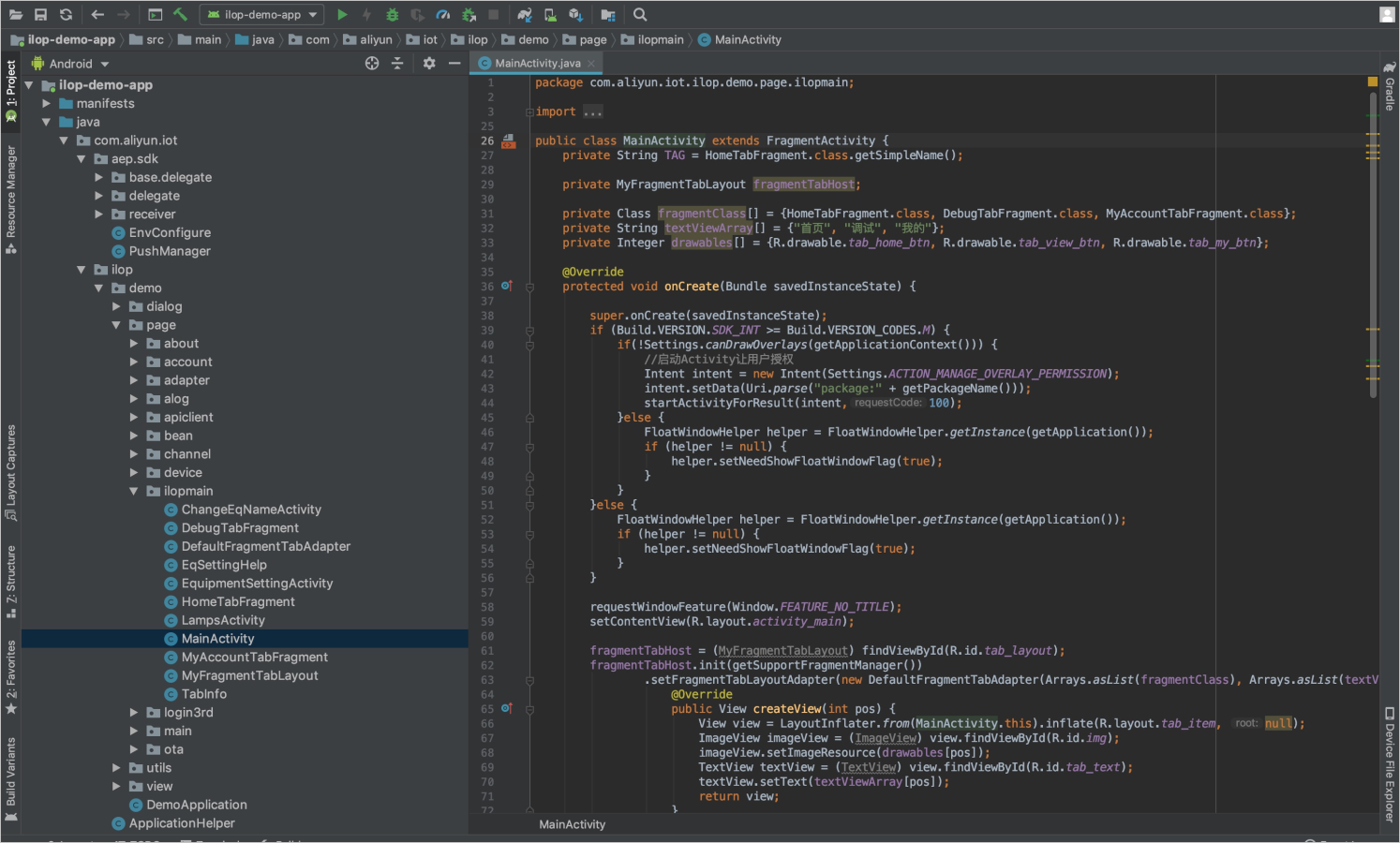Open the Resource Manager side tab
The height and width of the screenshot is (843, 1400).
point(11,200)
